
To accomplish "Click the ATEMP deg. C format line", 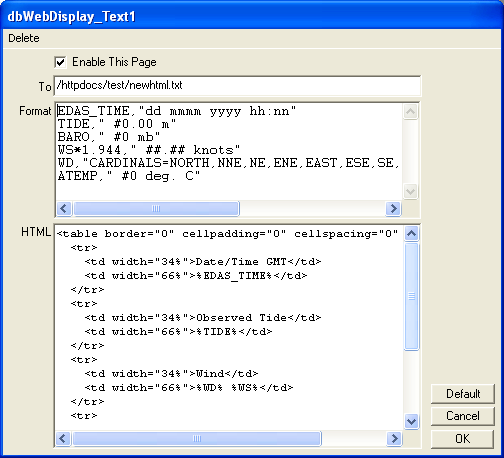I will point(129,176).
